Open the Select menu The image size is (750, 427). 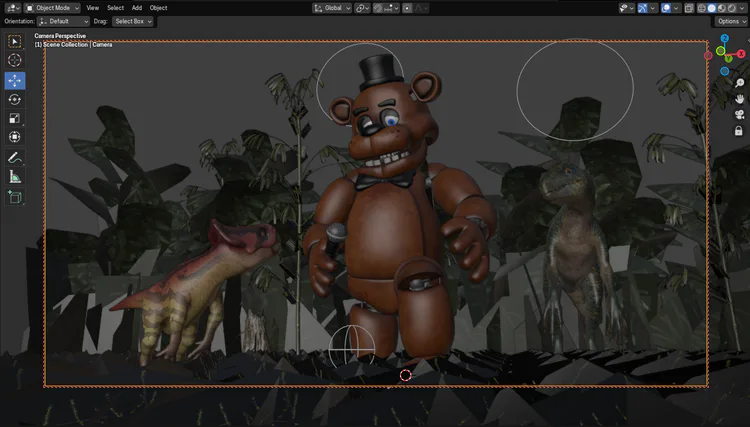point(115,8)
